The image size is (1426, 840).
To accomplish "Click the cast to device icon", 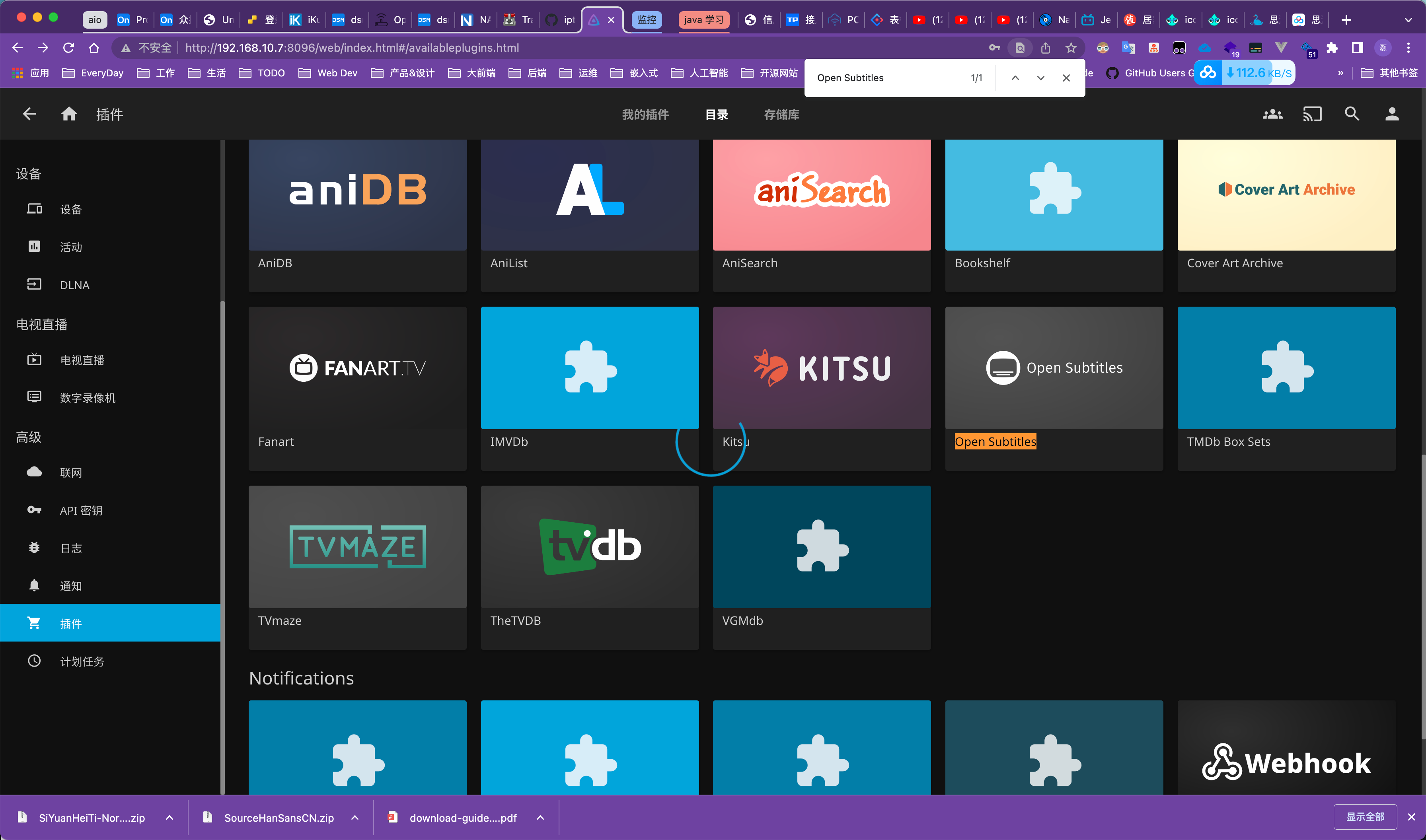I will point(1312,114).
